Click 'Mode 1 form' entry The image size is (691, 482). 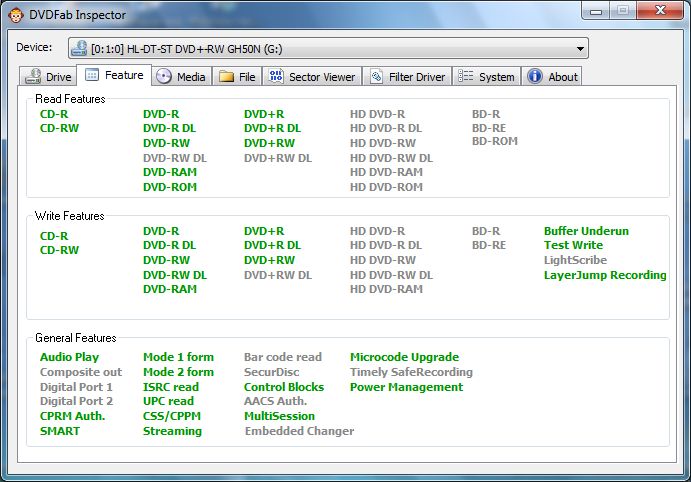click(x=178, y=357)
